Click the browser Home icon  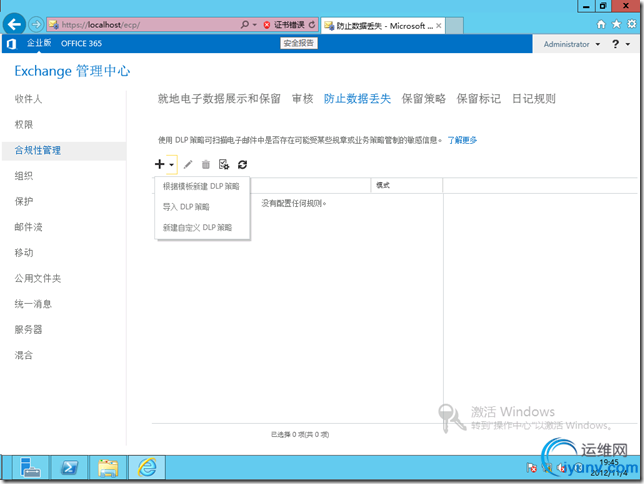(x=601, y=24)
